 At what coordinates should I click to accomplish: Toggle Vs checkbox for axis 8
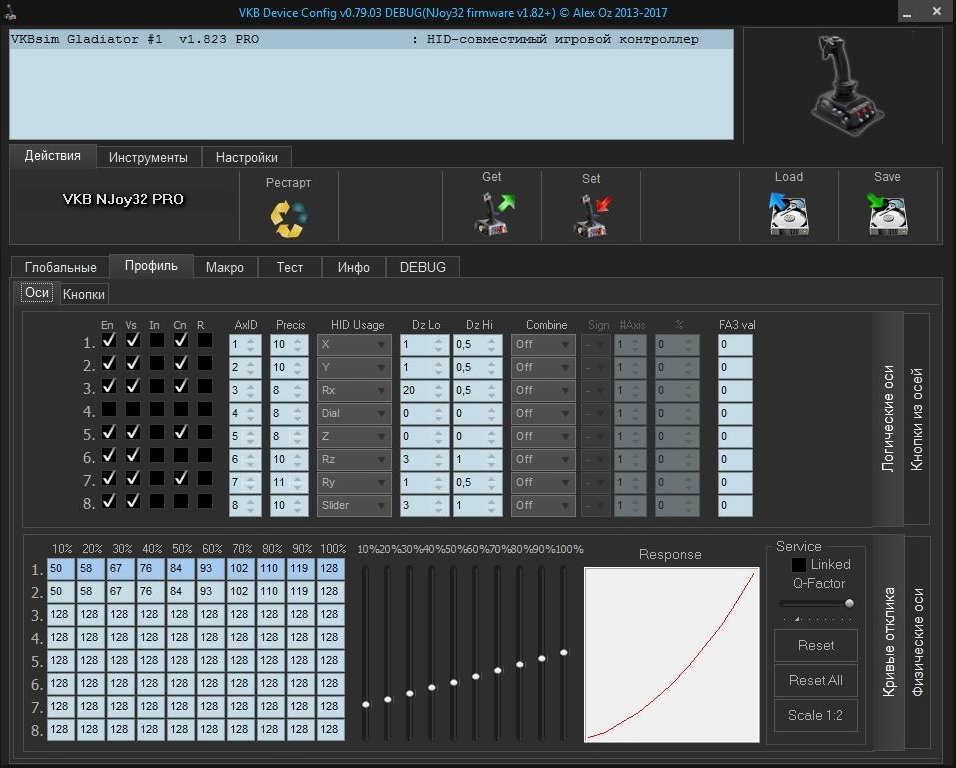click(x=132, y=501)
